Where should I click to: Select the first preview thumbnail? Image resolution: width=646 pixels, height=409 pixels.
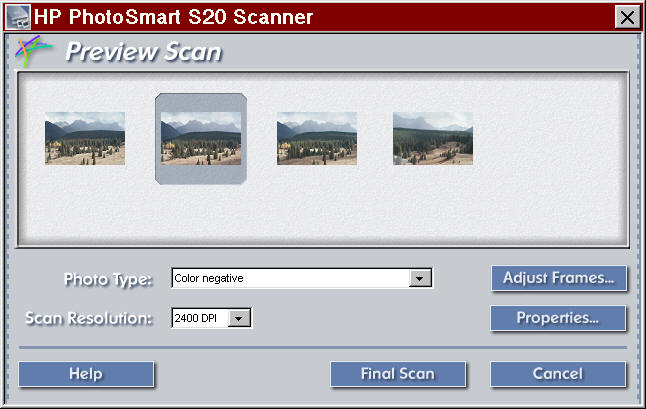[85, 138]
